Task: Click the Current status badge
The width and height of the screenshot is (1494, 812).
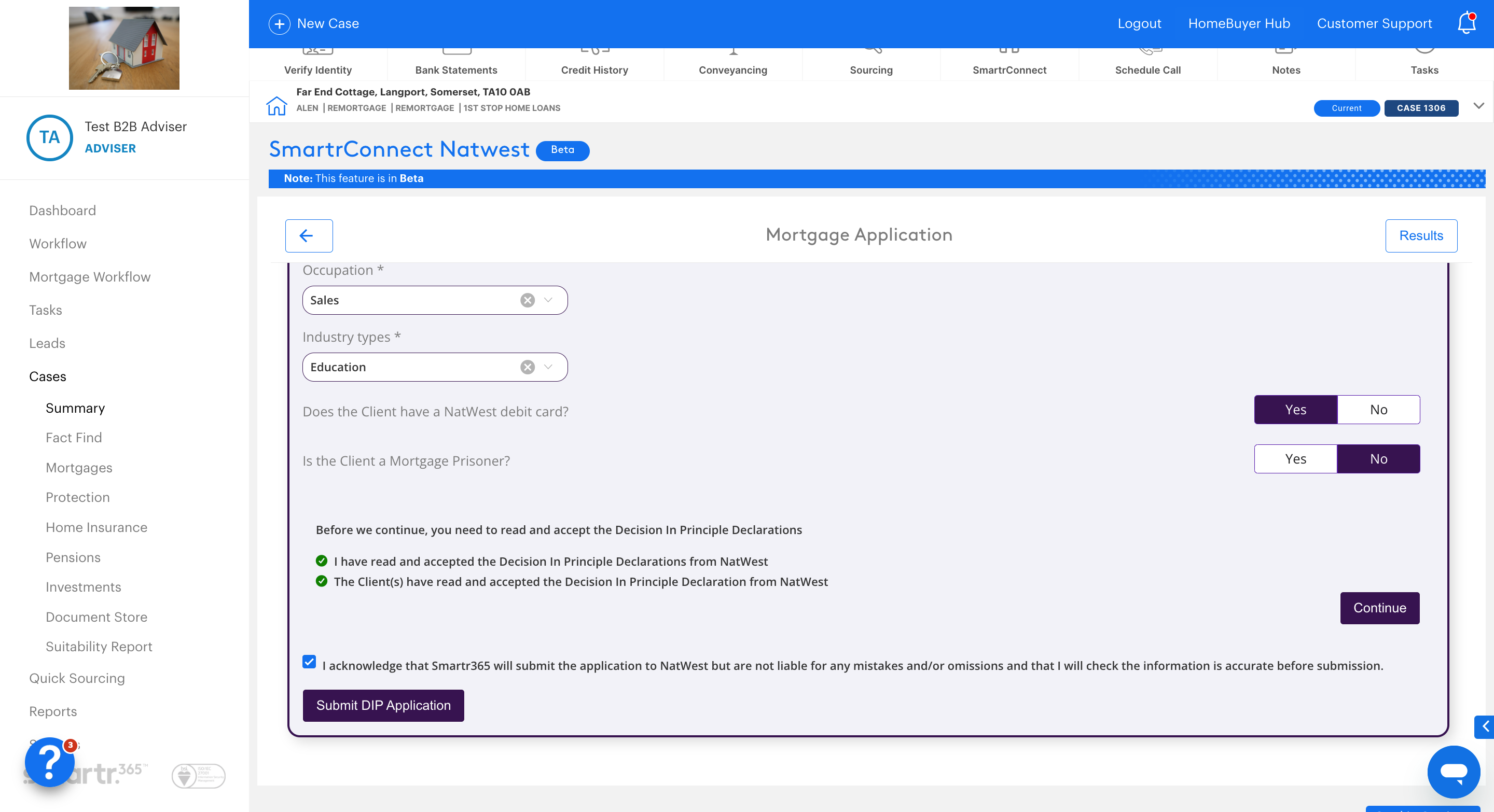Action: 1346,108
